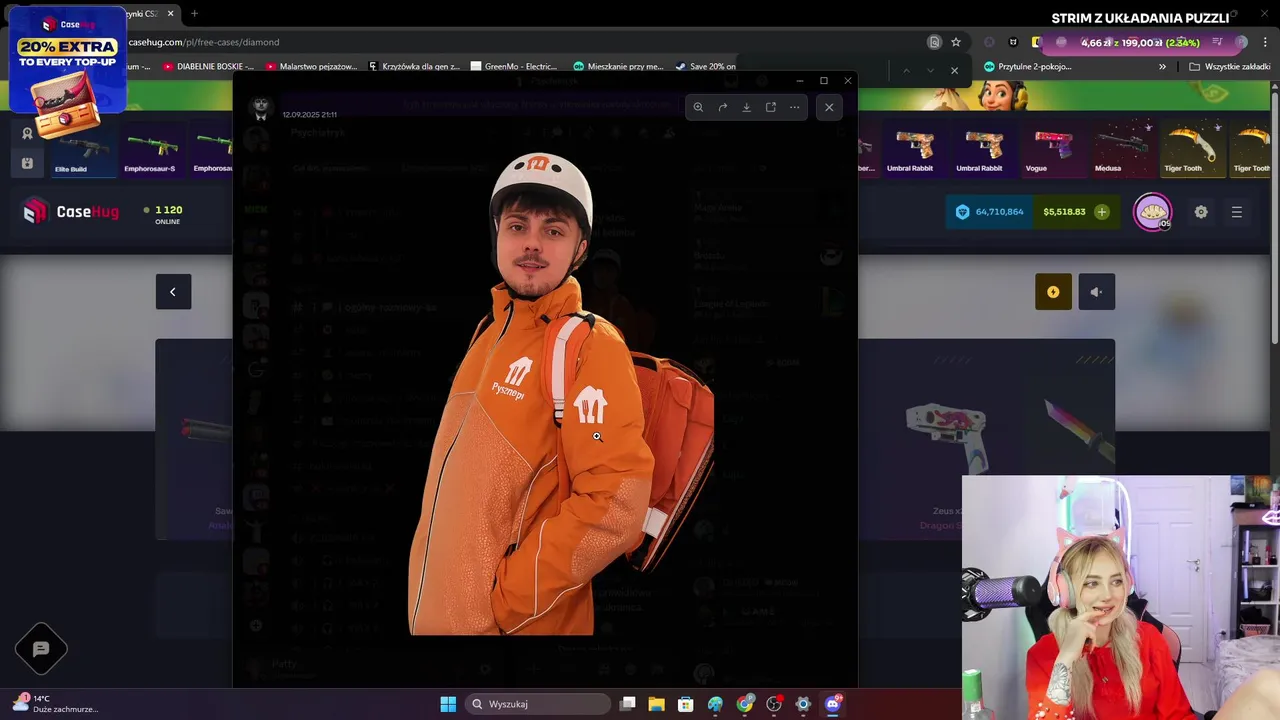Image resolution: width=1280 pixels, height=720 pixels.
Task: Open Paint app from taskbar
Action: click(x=715, y=704)
